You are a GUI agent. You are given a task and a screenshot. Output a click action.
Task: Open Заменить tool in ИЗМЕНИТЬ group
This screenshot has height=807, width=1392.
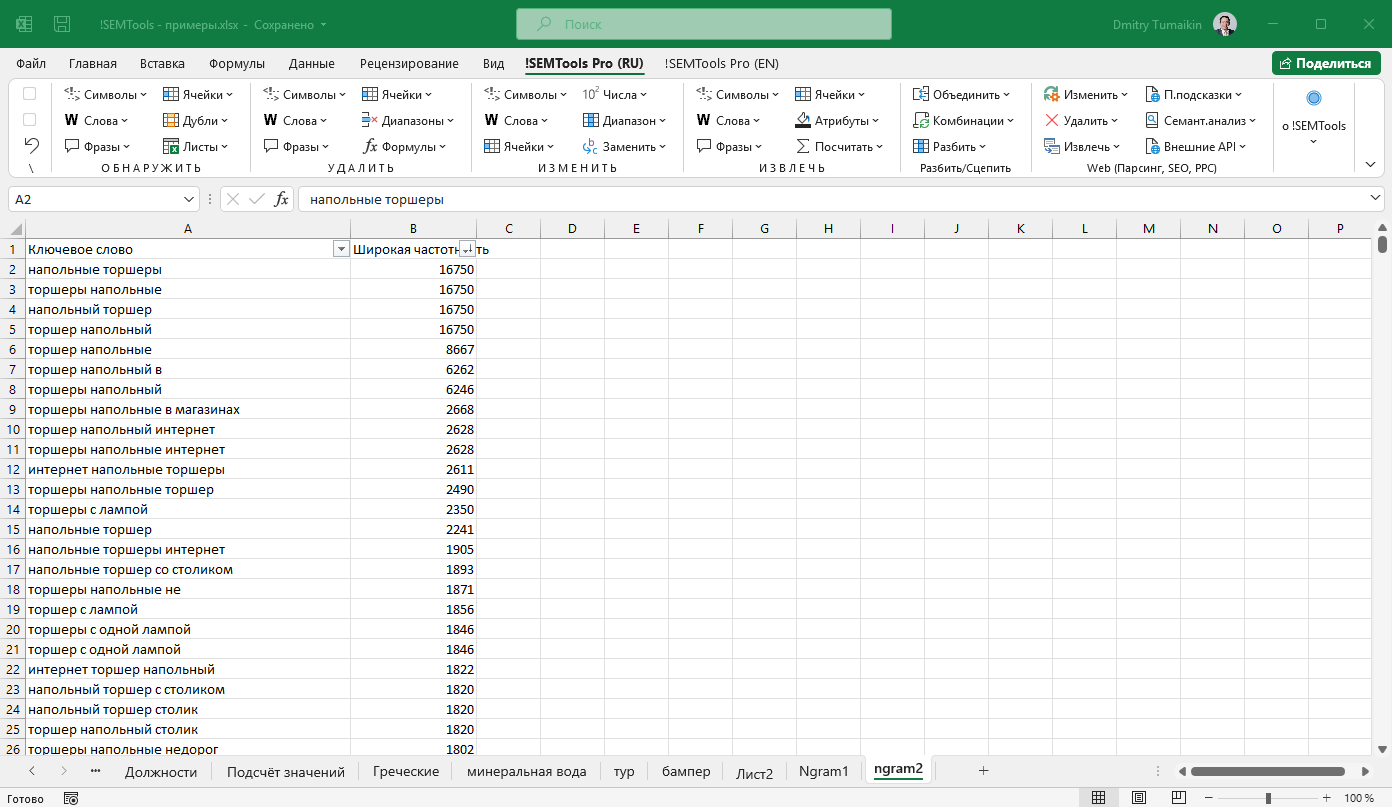624,147
